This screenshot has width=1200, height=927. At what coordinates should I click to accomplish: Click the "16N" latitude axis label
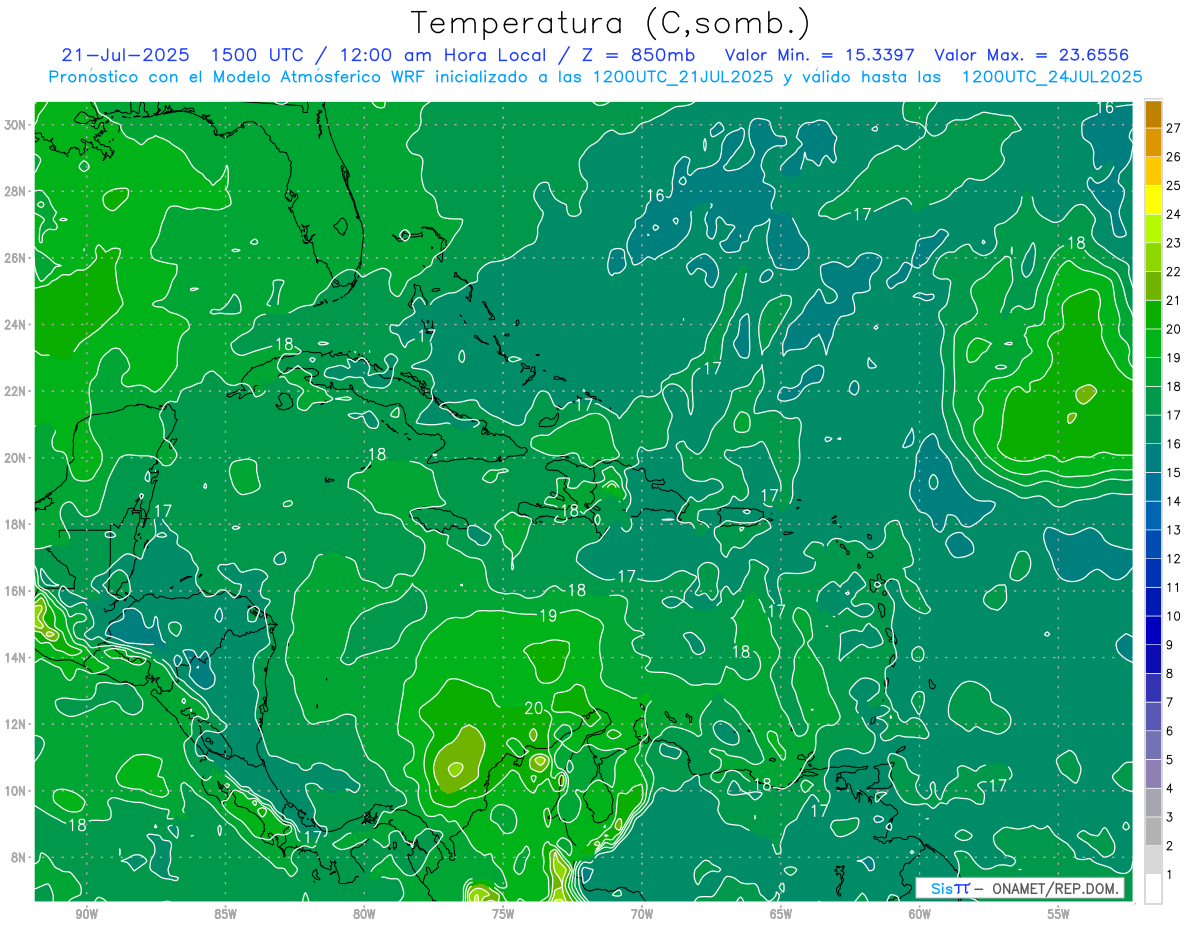click(15, 591)
